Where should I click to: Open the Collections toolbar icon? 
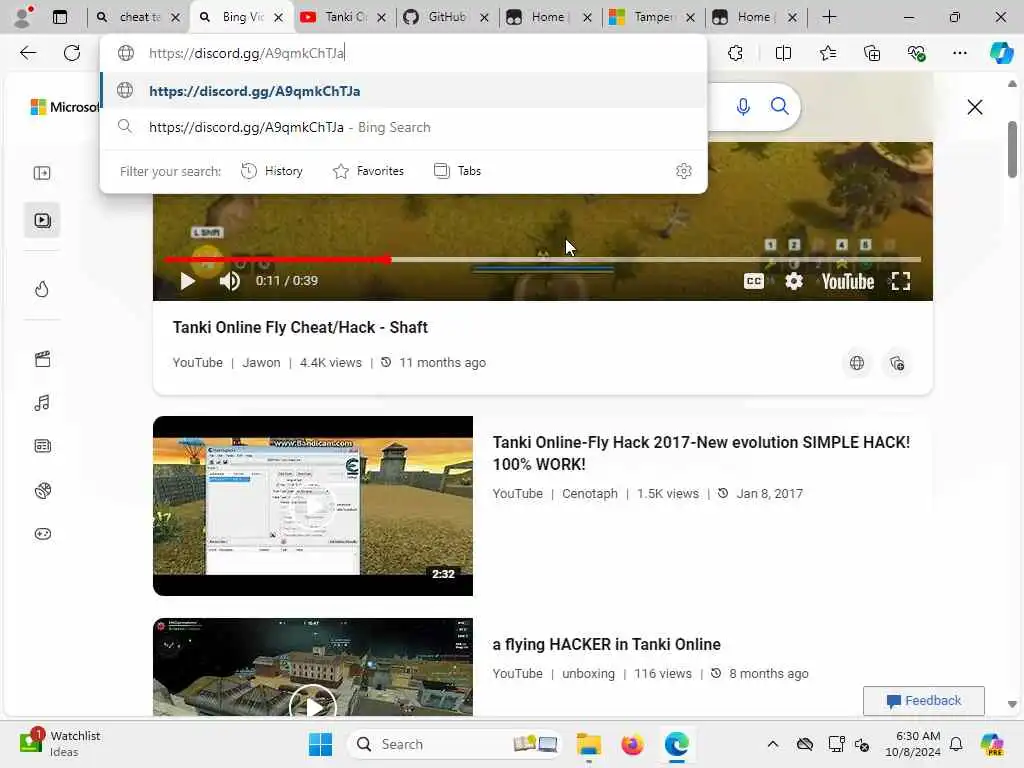[x=872, y=53]
